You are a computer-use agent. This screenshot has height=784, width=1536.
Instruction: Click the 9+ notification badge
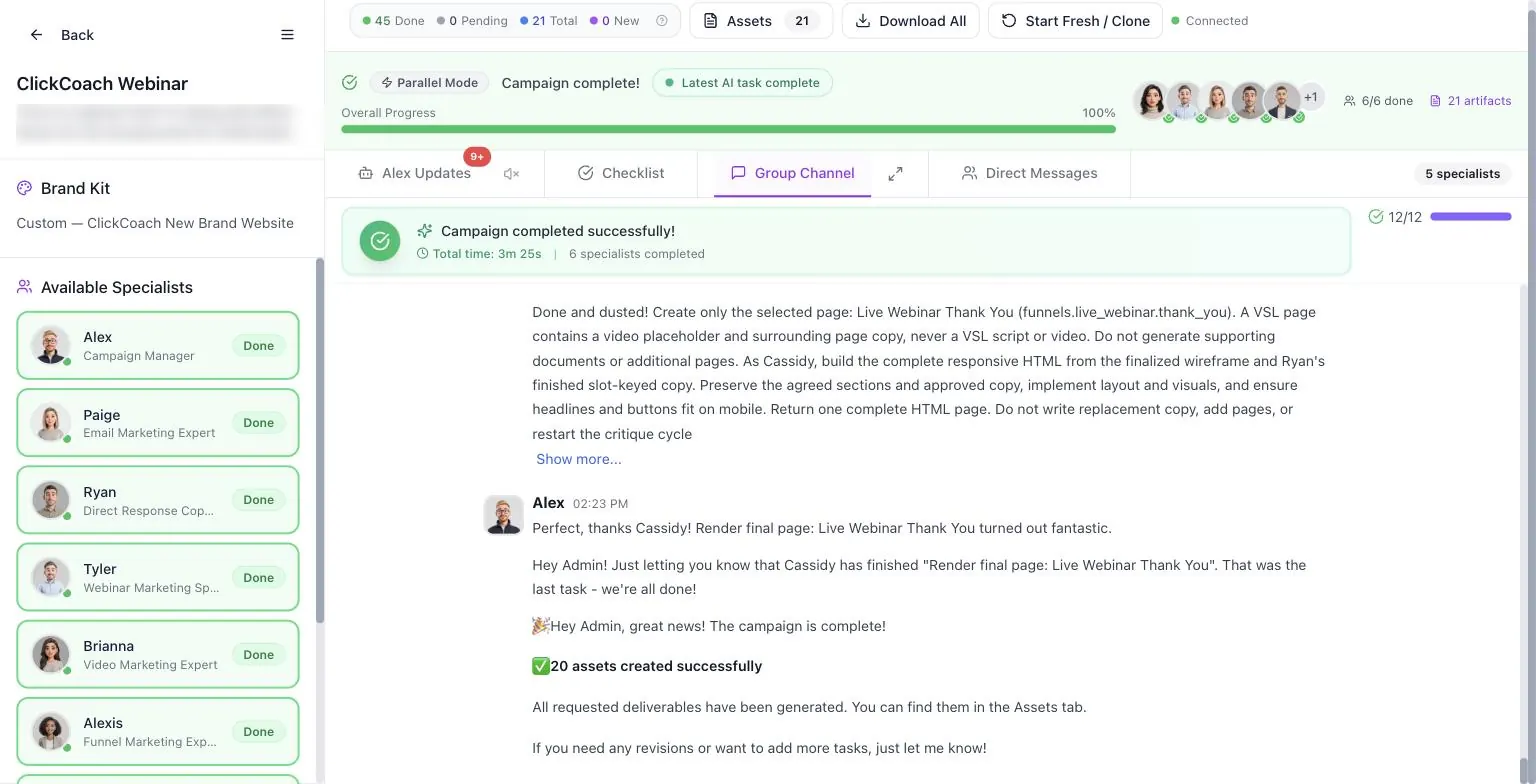[477, 157]
